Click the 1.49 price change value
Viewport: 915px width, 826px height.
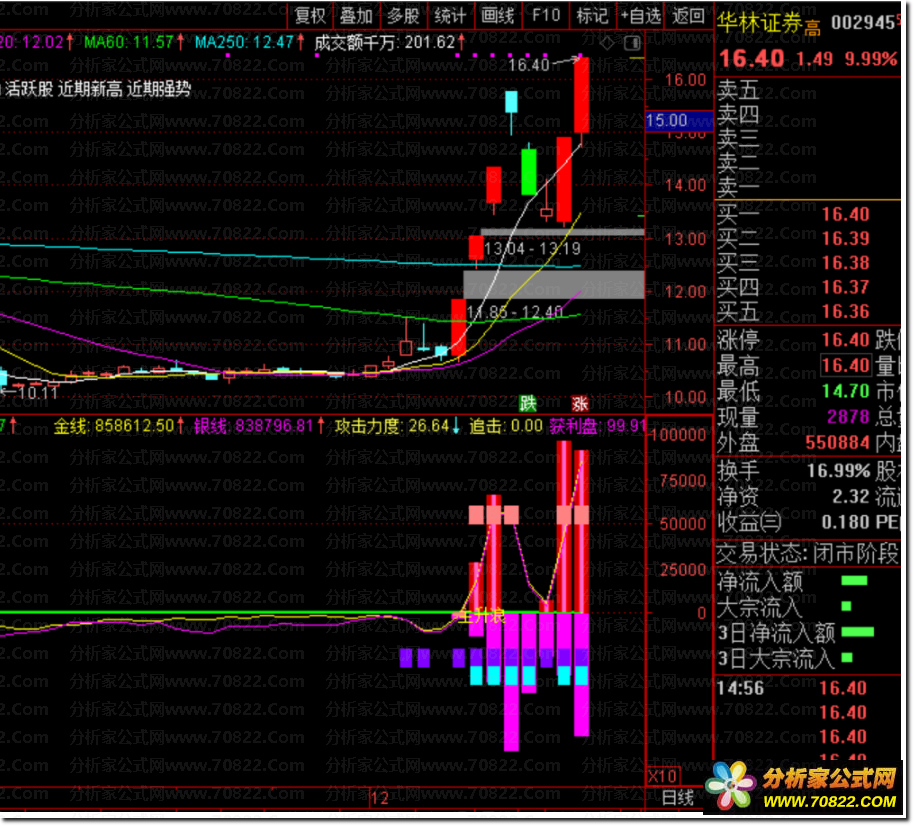click(815, 59)
